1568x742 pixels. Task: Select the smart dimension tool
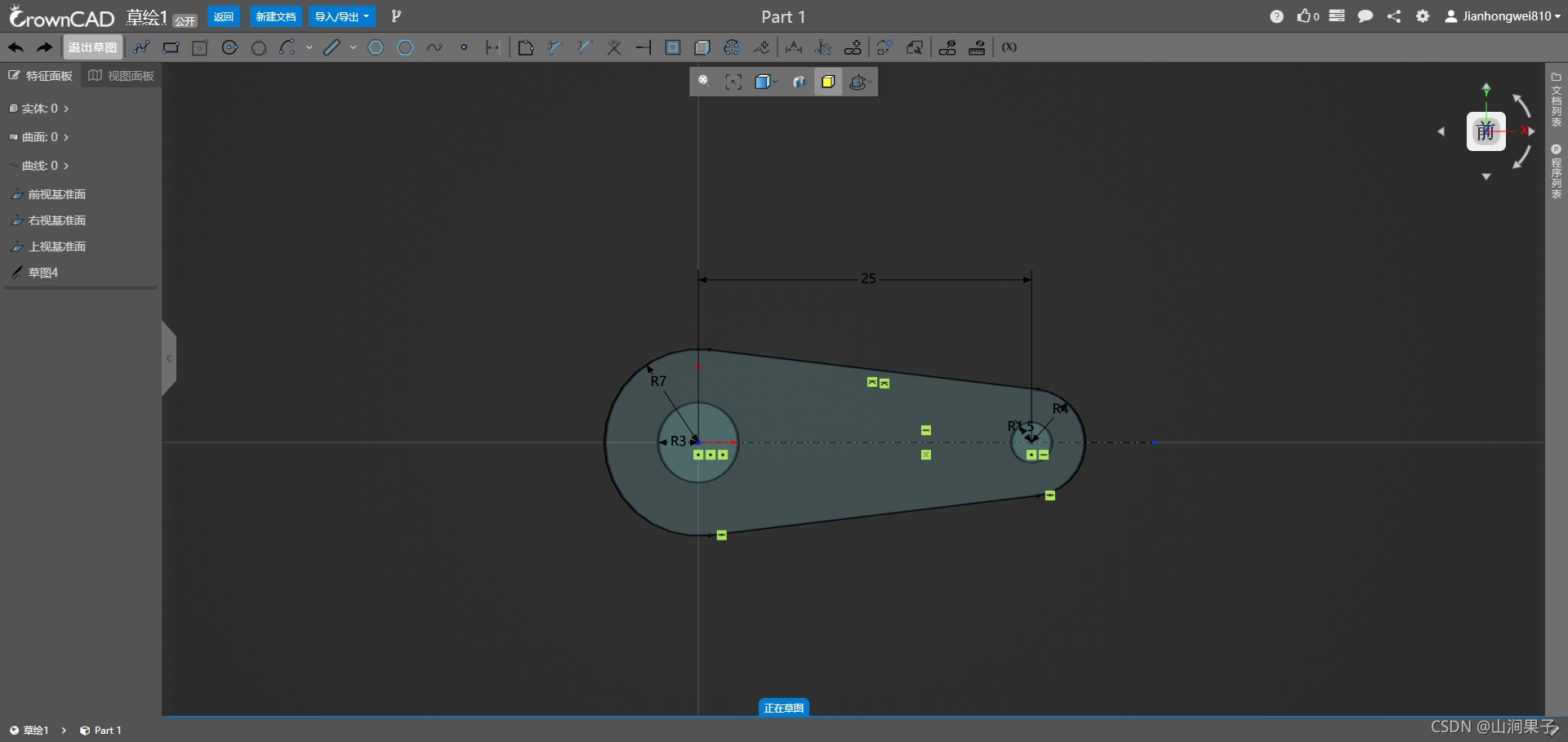[794, 47]
